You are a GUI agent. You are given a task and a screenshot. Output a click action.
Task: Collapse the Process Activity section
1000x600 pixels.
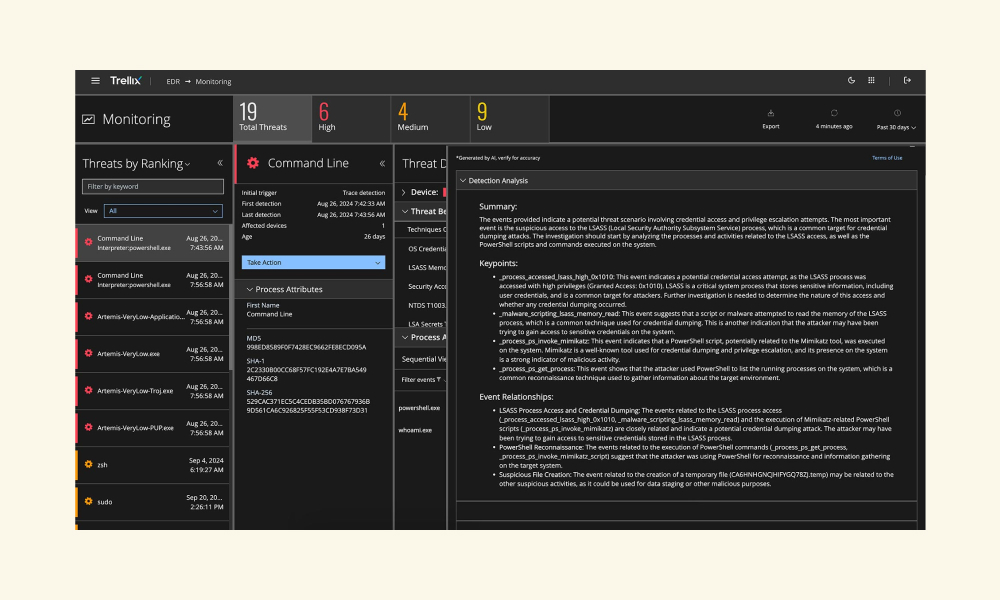(x=405, y=337)
